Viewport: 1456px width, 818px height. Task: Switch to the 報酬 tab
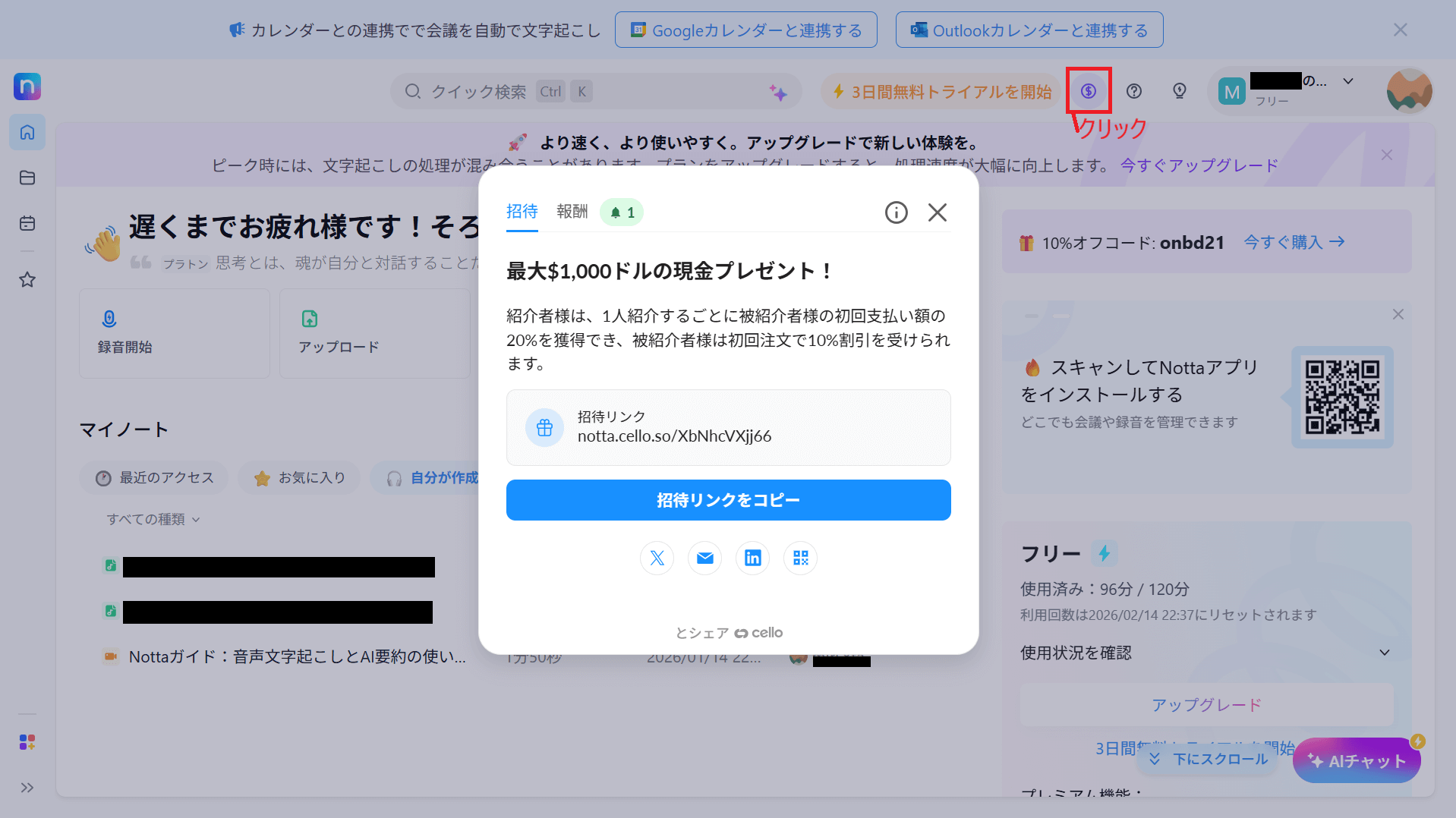(572, 212)
